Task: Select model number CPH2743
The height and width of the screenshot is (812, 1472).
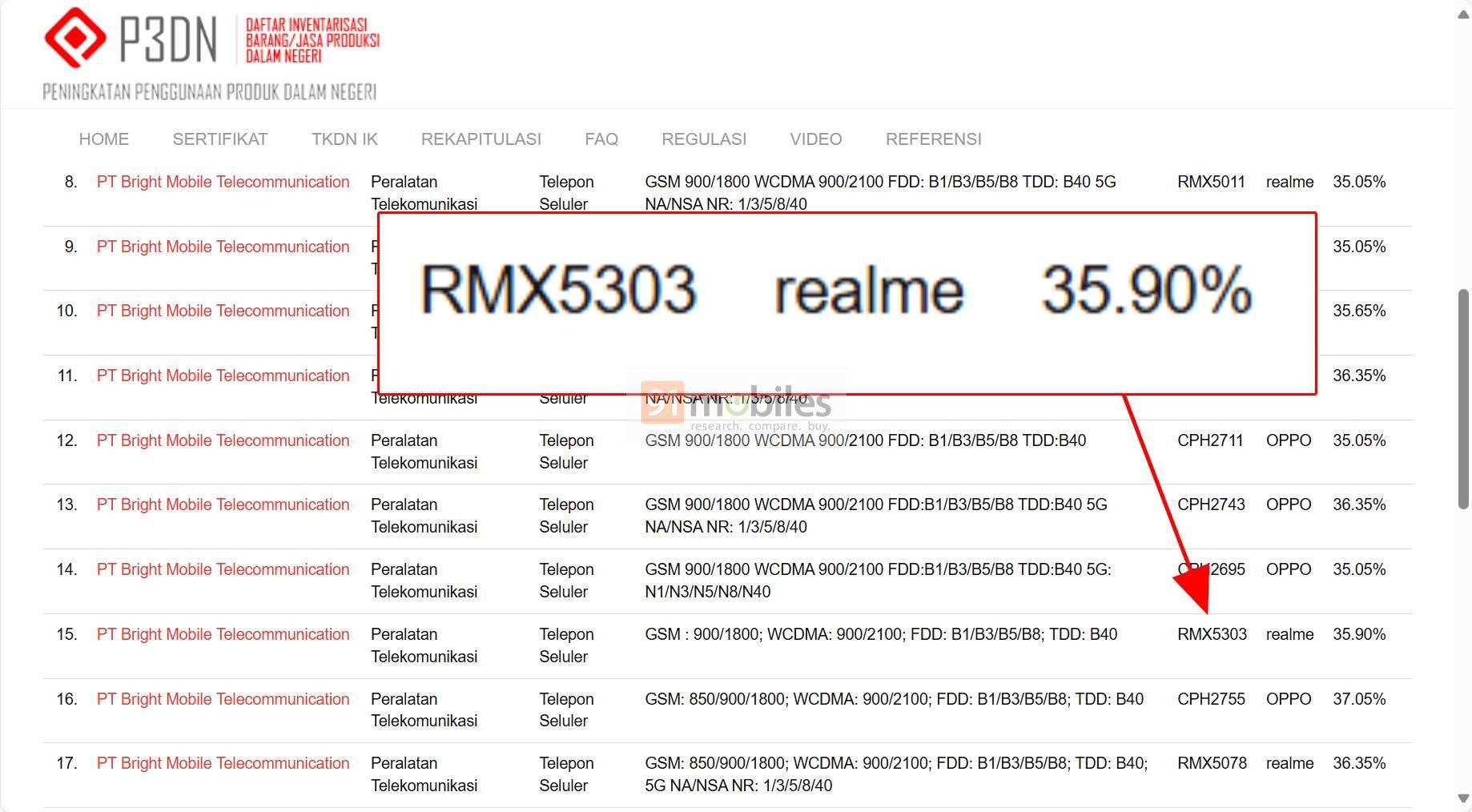Action: (x=1211, y=504)
